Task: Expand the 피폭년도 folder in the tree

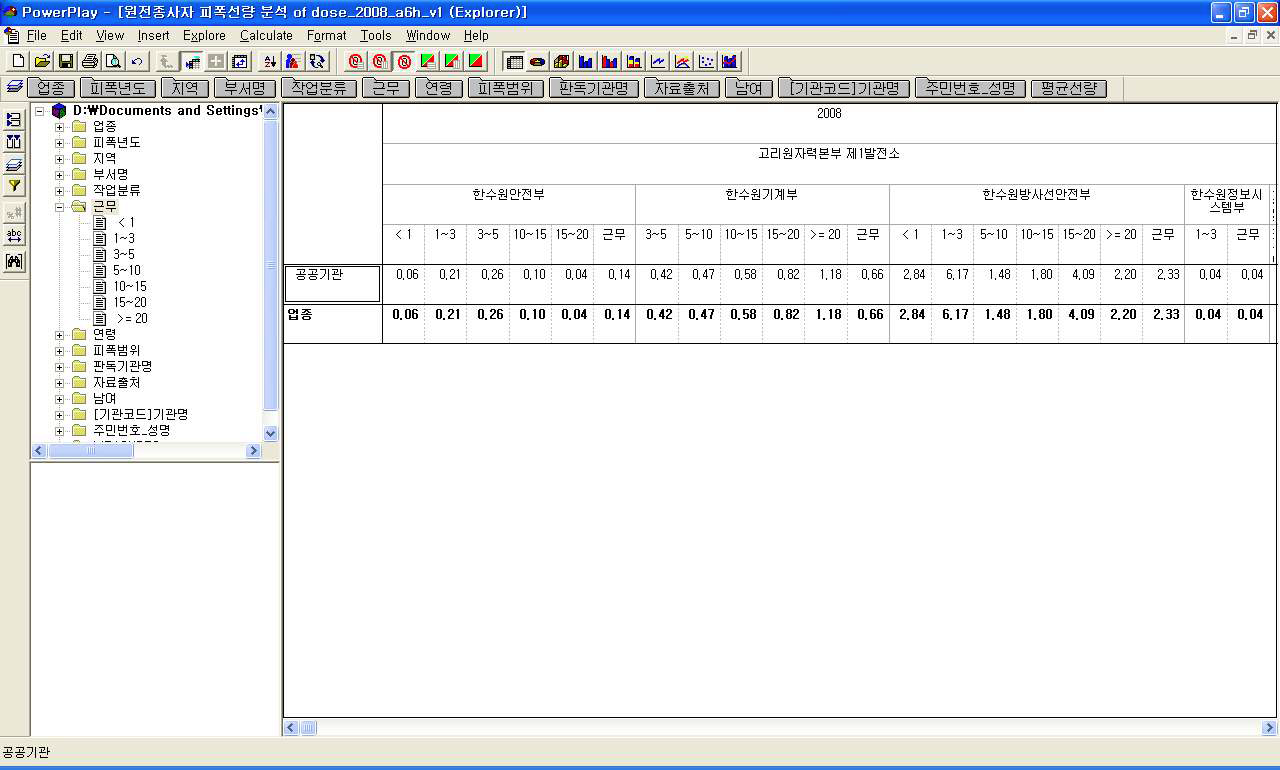Action: 59,142
